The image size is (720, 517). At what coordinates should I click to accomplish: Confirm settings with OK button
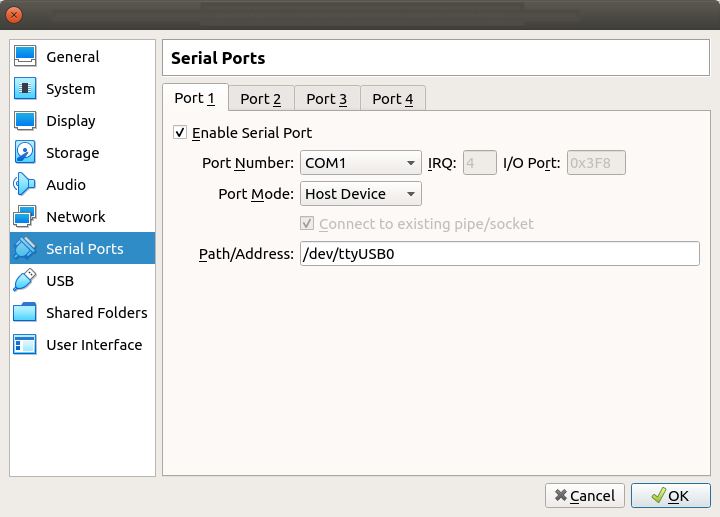(670, 495)
